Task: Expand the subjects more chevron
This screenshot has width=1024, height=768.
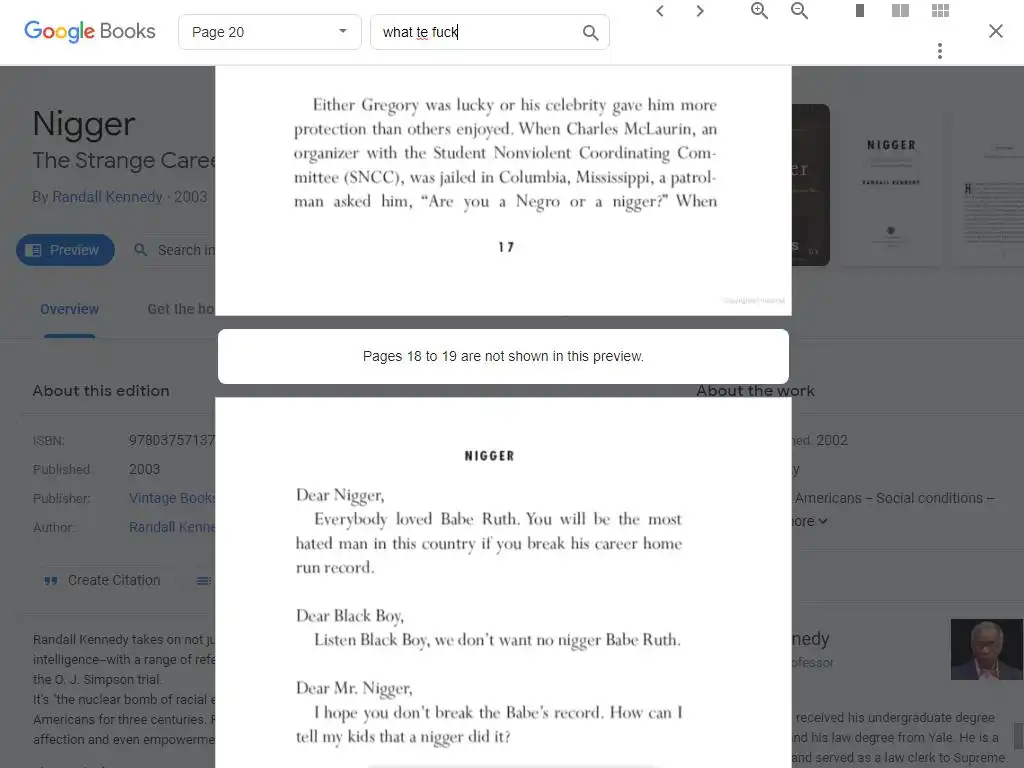Action: click(823, 521)
